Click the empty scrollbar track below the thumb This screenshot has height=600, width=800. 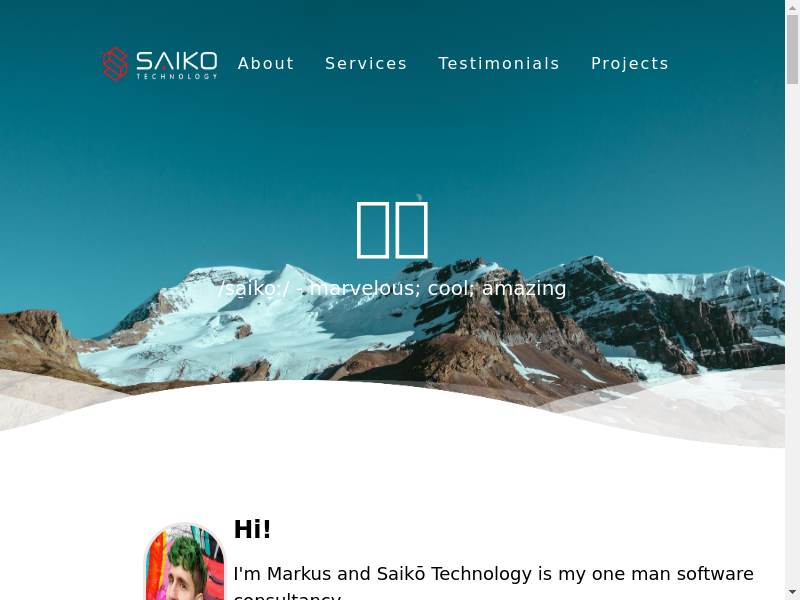point(792,332)
